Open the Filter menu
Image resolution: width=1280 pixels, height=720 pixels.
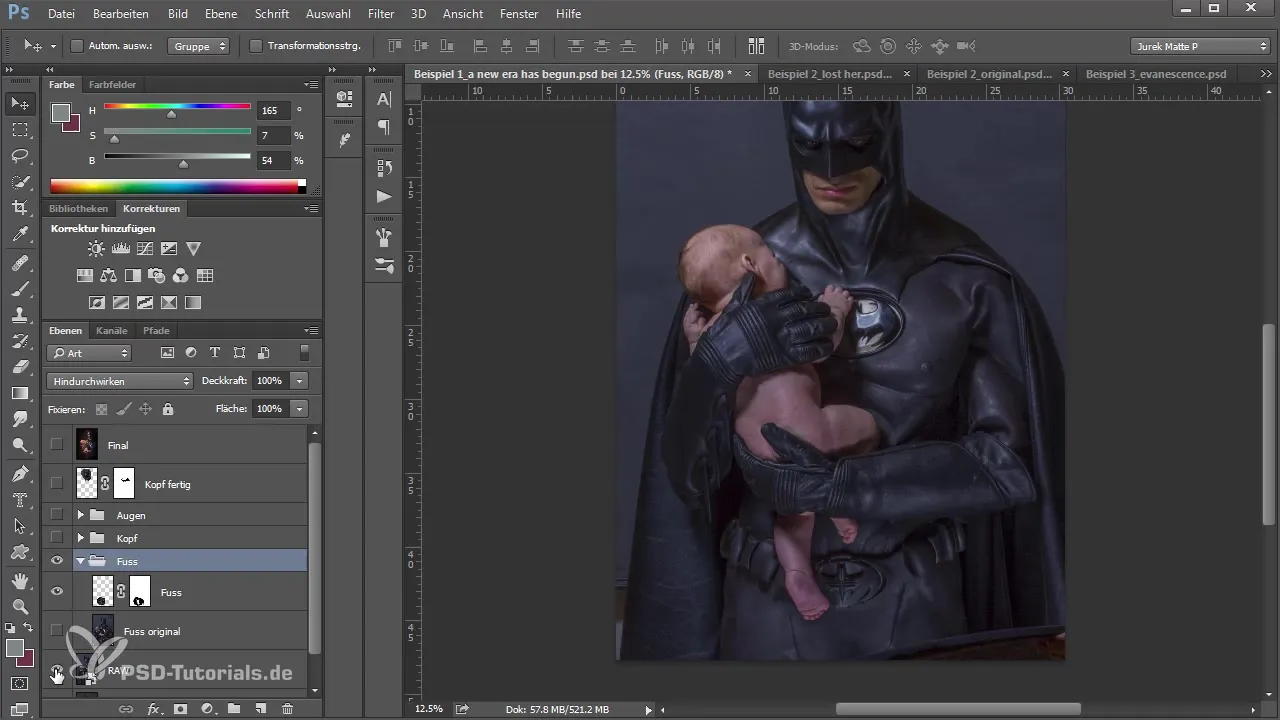pos(381,14)
